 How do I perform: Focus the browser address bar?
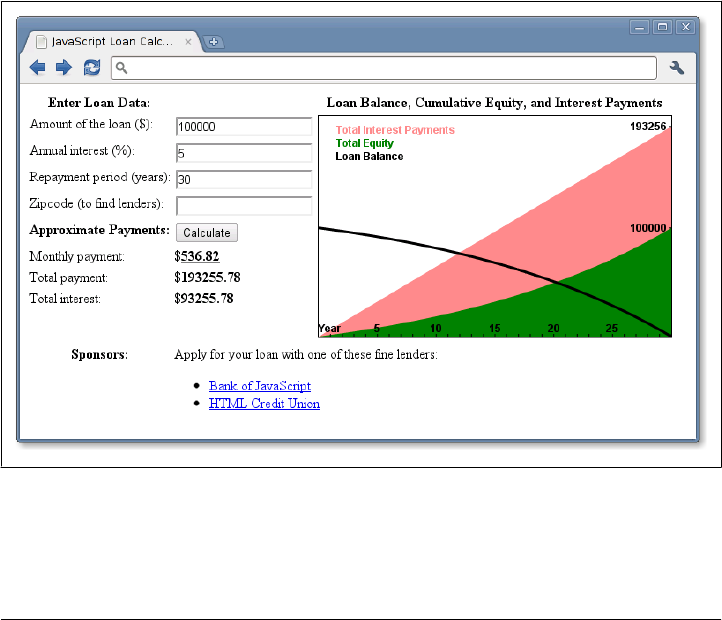pos(384,68)
